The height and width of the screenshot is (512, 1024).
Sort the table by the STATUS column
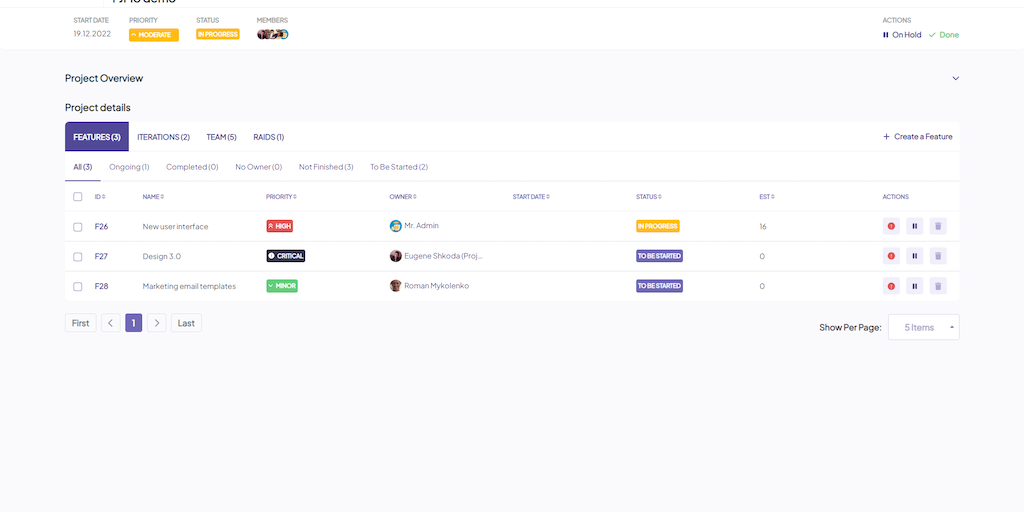tap(649, 197)
